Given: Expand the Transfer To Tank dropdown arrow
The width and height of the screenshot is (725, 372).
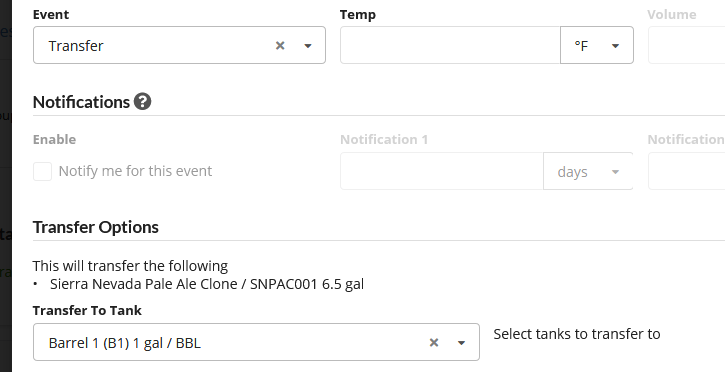Looking at the screenshot, I should coord(461,343).
